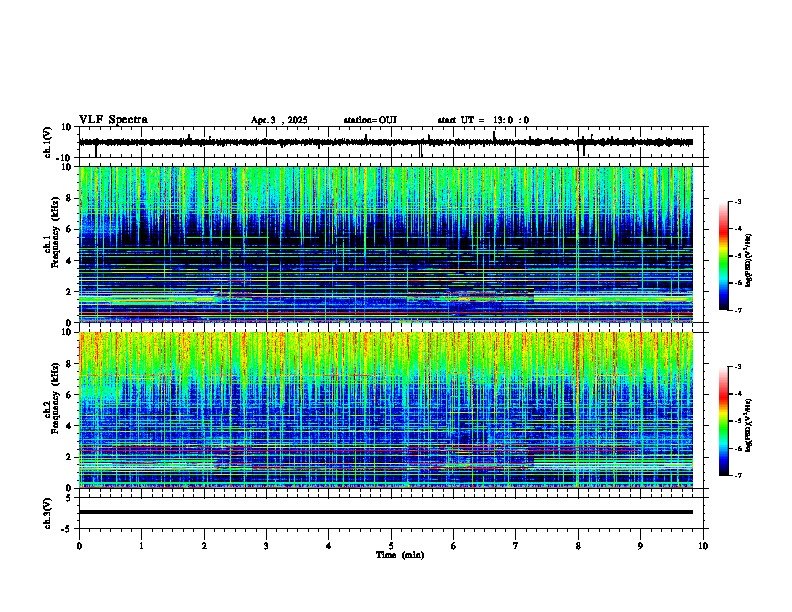Select the date text 'Apr. 3, 2025'
The height and width of the screenshot is (612, 792).
(279, 120)
